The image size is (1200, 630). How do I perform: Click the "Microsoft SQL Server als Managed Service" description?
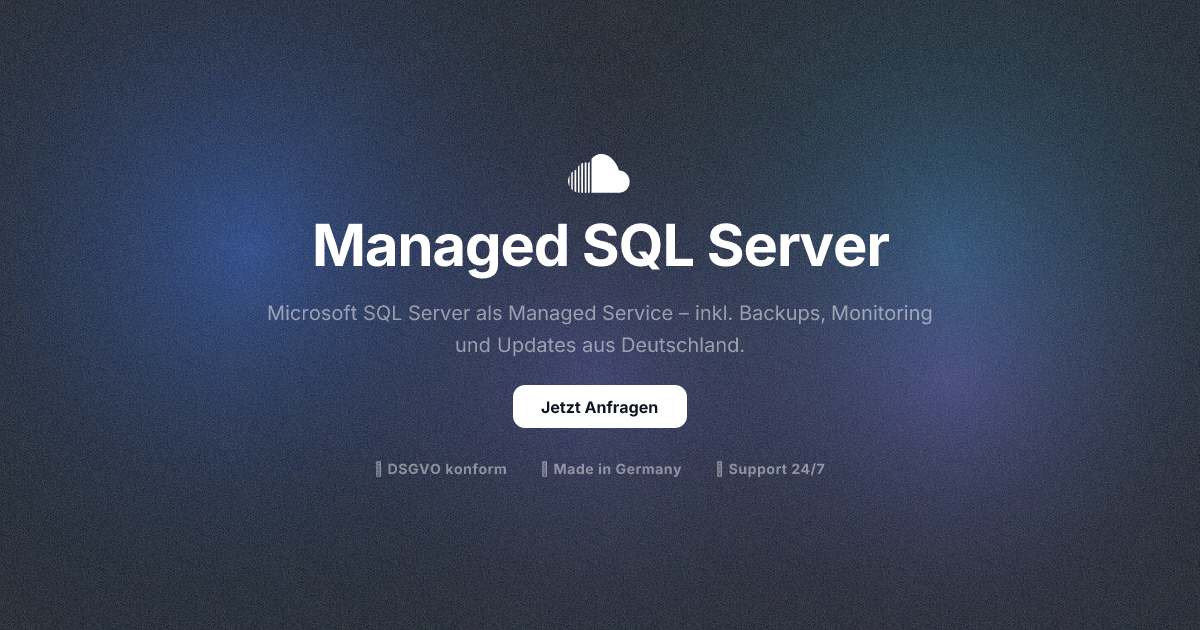600,330
